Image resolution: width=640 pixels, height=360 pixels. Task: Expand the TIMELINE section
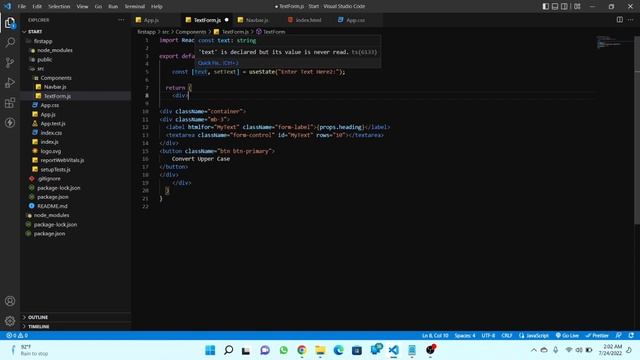click(76, 327)
